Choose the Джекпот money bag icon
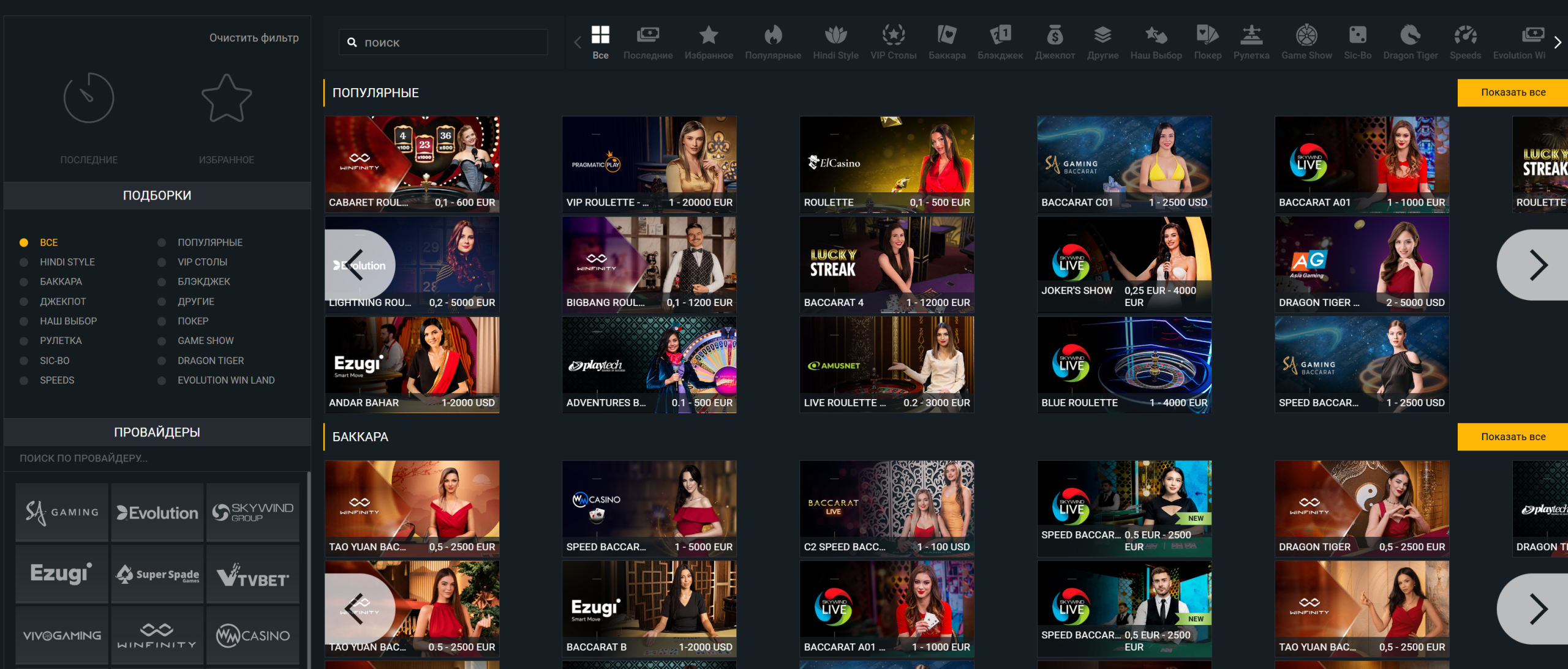This screenshot has height=669, width=1568. coord(1055,34)
